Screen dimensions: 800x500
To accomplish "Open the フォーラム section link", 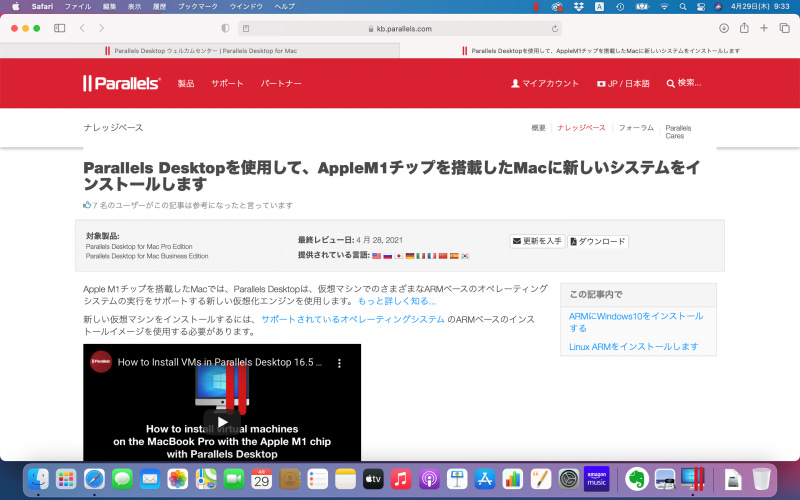I will [x=636, y=128].
